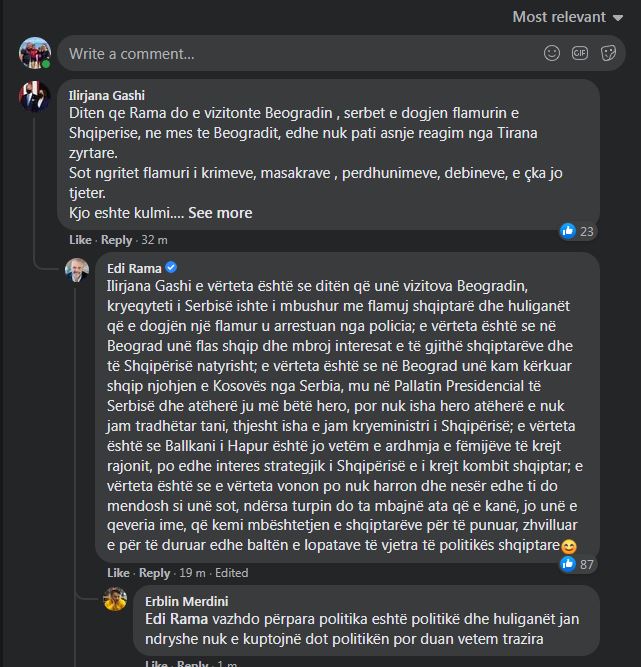Open Erblin Merdini's profile avatar
The height and width of the screenshot is (667, 641).
[116, 599]
